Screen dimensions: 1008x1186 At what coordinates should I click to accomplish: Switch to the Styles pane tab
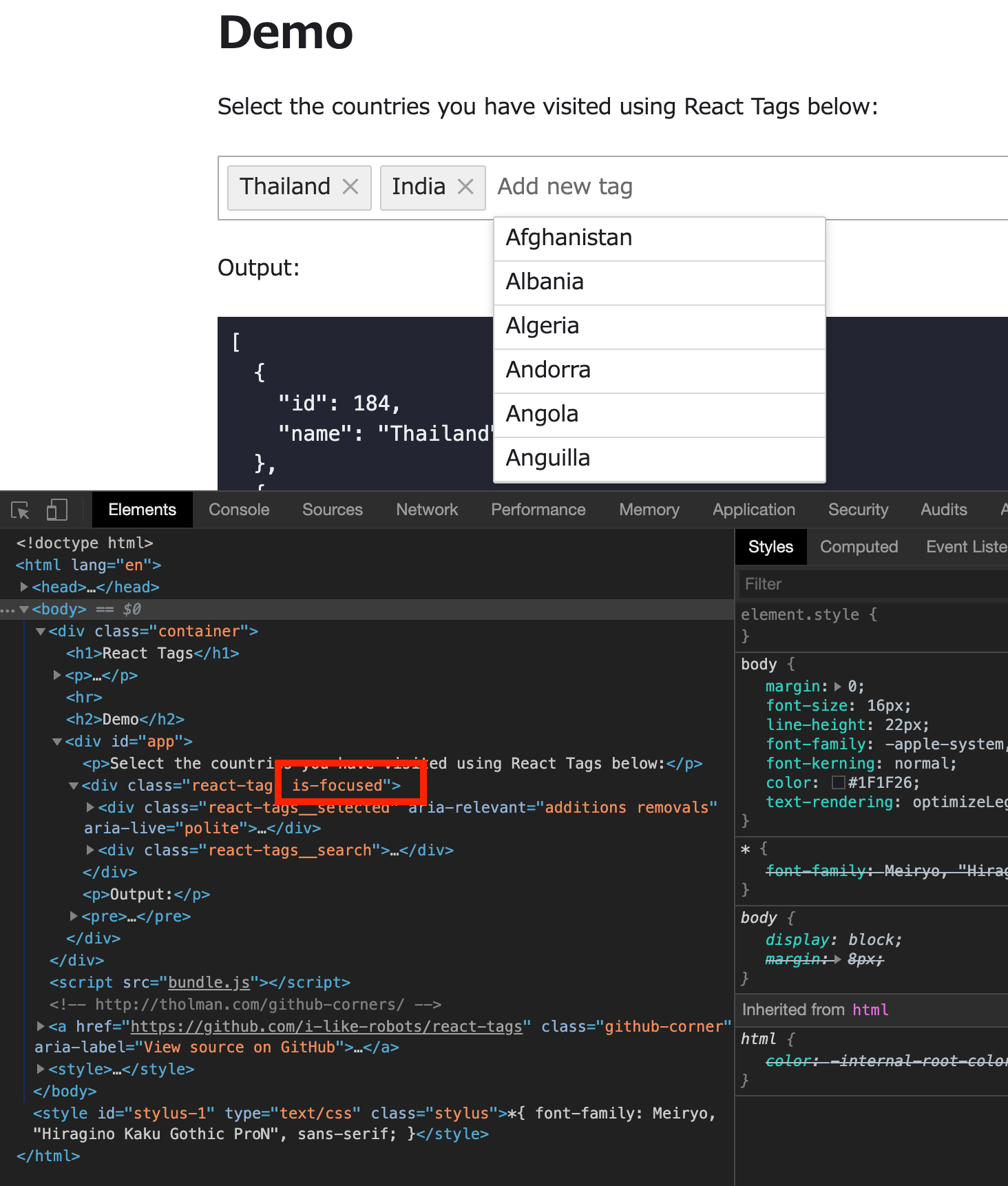pyautogui.click(x=770, y=547)
